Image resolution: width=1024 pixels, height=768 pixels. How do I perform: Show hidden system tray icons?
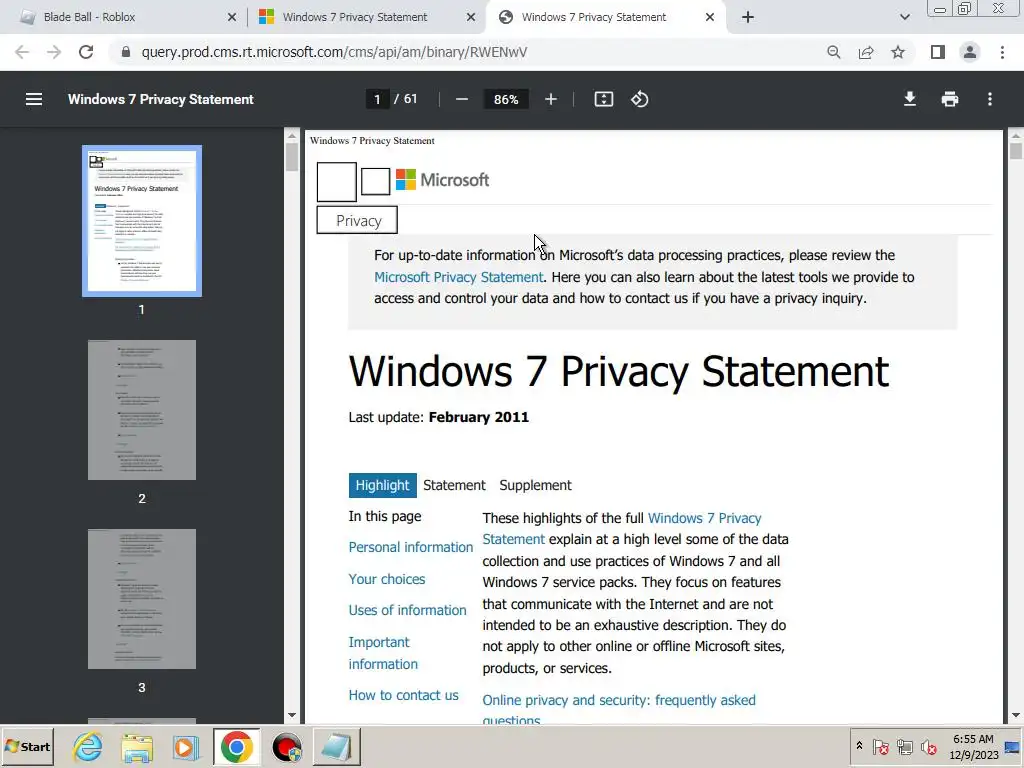point(859,746)
